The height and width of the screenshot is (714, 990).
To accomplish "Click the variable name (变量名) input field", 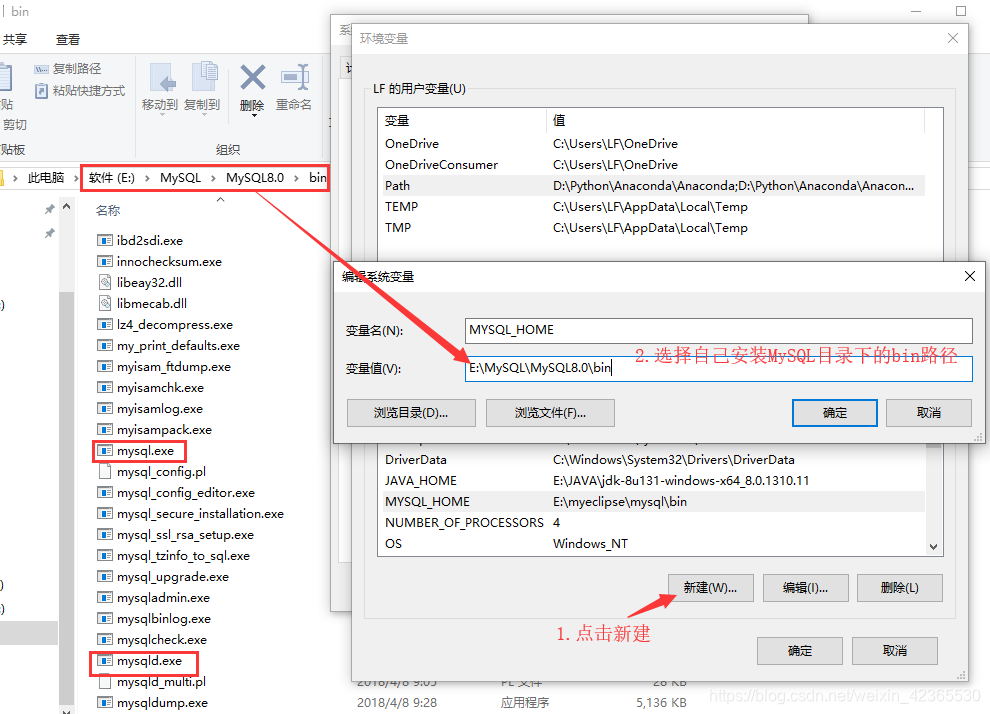I will coord(719,330).
